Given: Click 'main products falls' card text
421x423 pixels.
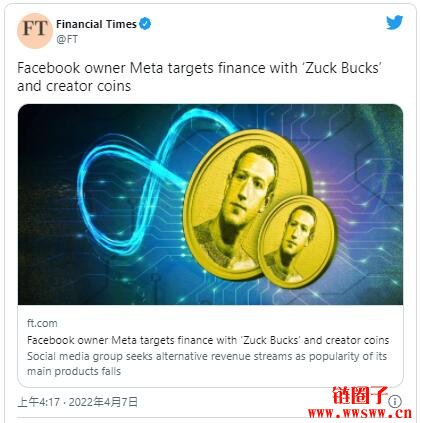Looking at the screenshot, I should tap(74, 371).
